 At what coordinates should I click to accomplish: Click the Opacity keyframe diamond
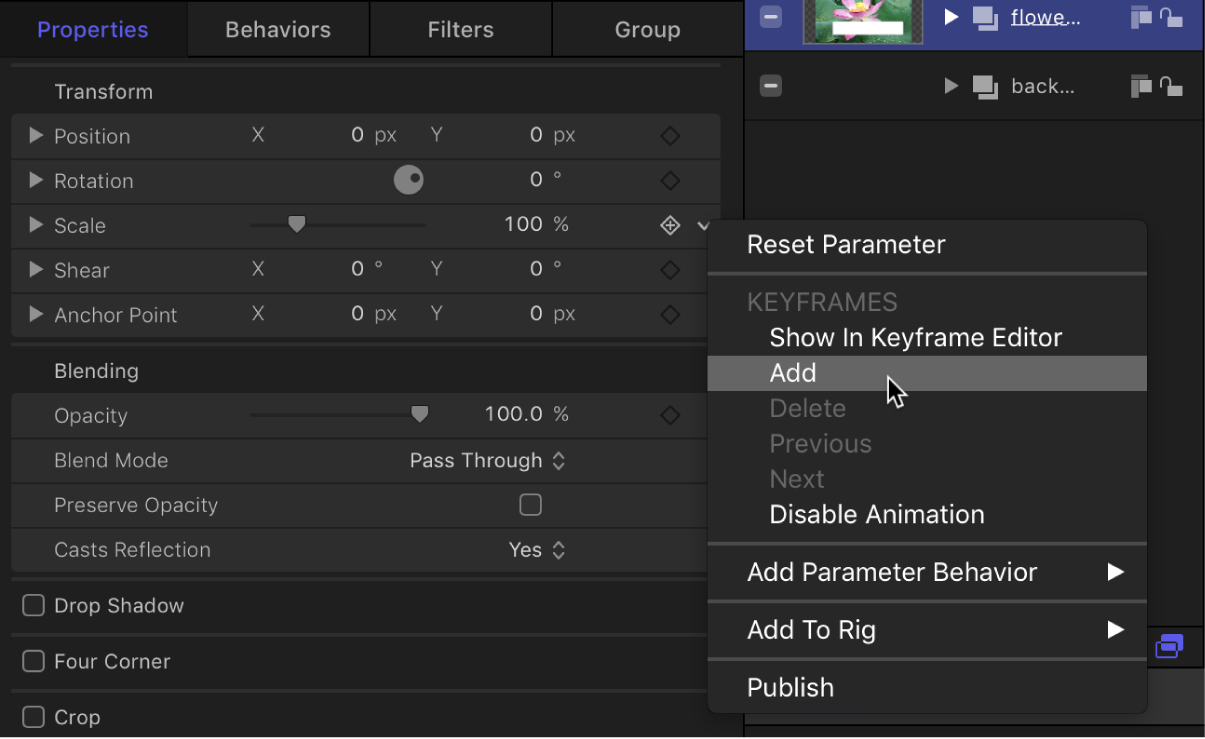(669, 415)
